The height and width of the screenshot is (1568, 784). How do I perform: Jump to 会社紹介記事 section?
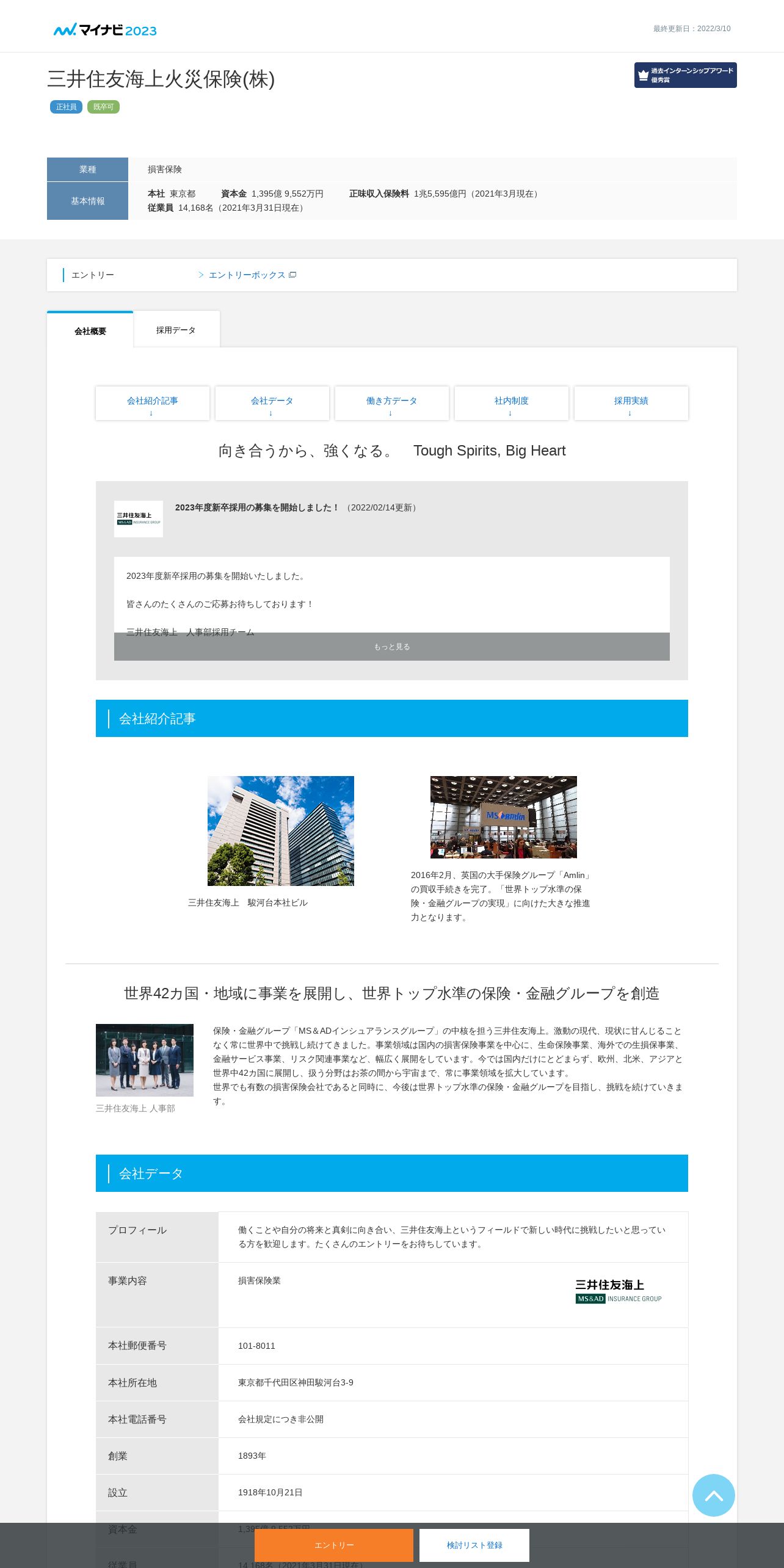(x=153, y=403)
